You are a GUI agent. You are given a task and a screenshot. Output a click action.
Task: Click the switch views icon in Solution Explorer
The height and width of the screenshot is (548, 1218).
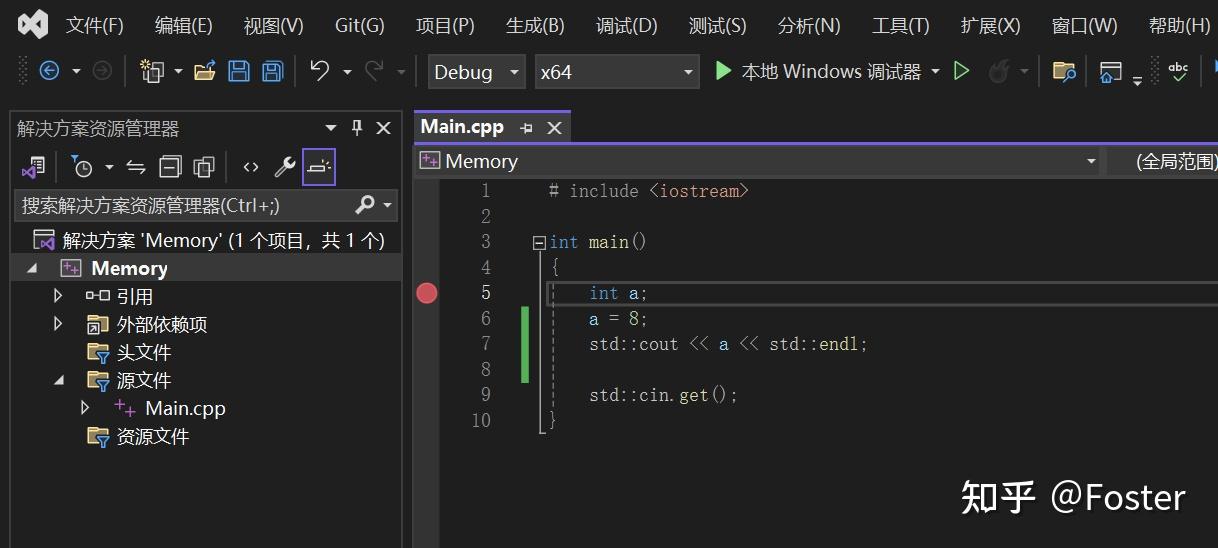[33, 167]
